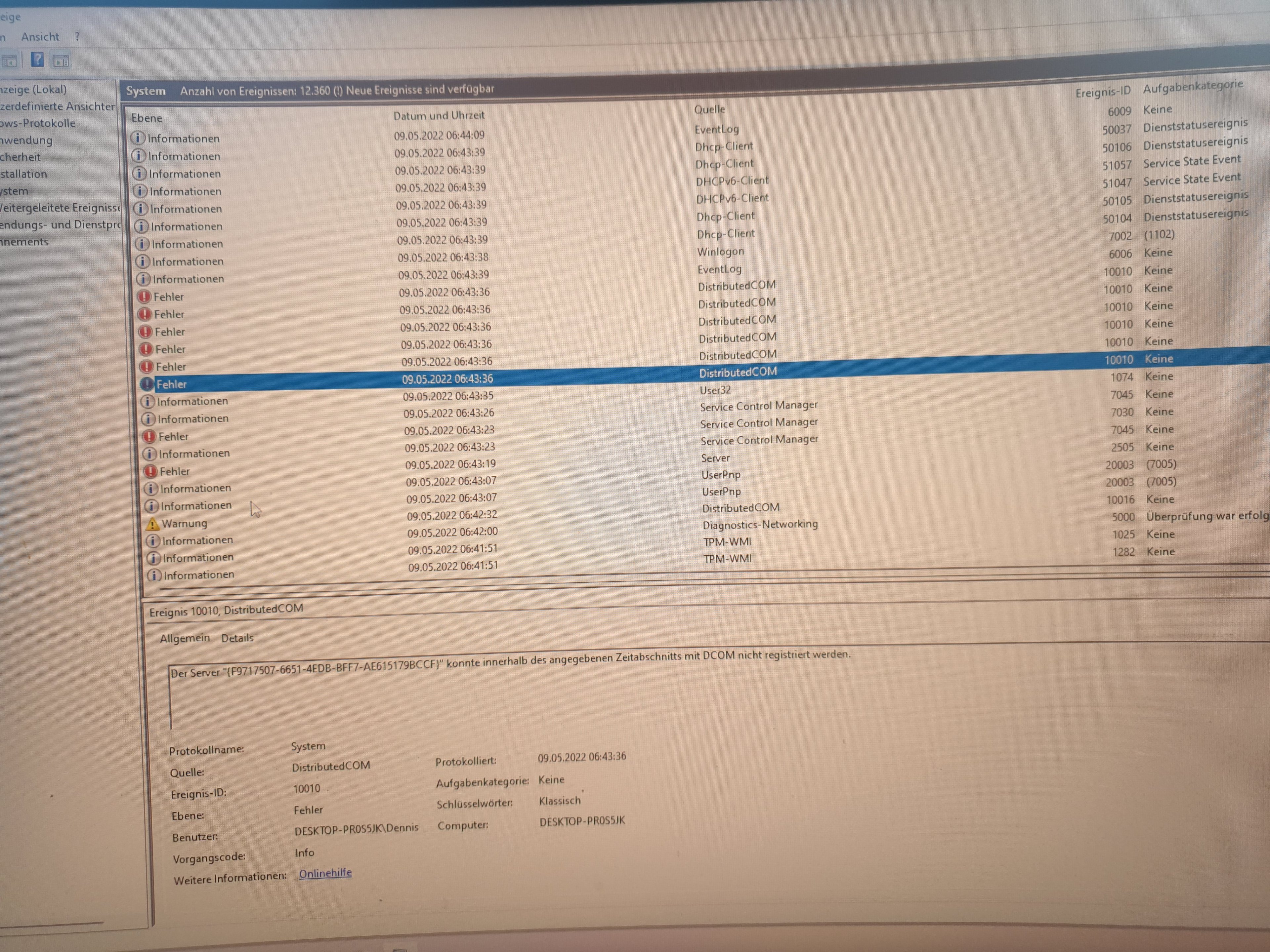Click error icon of highlighted DistributedCOM row
This screenshot has height=952, width=1270.
147,384
